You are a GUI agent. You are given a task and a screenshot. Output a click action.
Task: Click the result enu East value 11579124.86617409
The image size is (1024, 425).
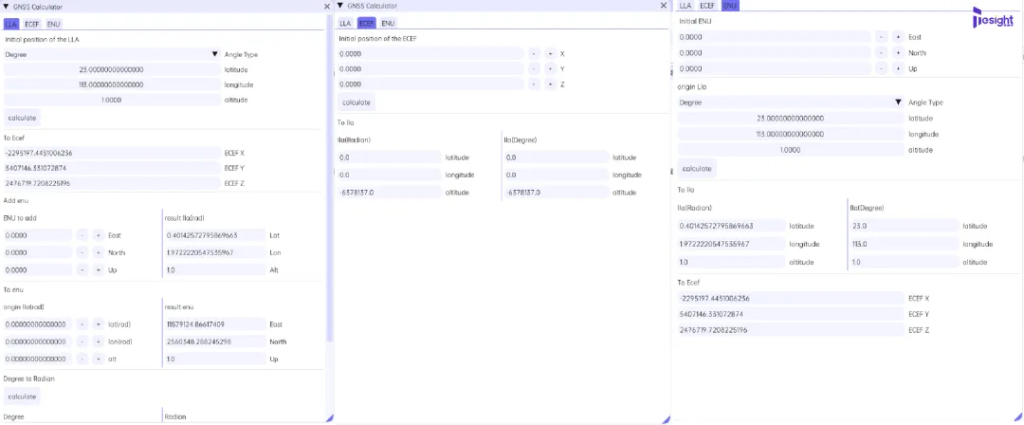215,324
